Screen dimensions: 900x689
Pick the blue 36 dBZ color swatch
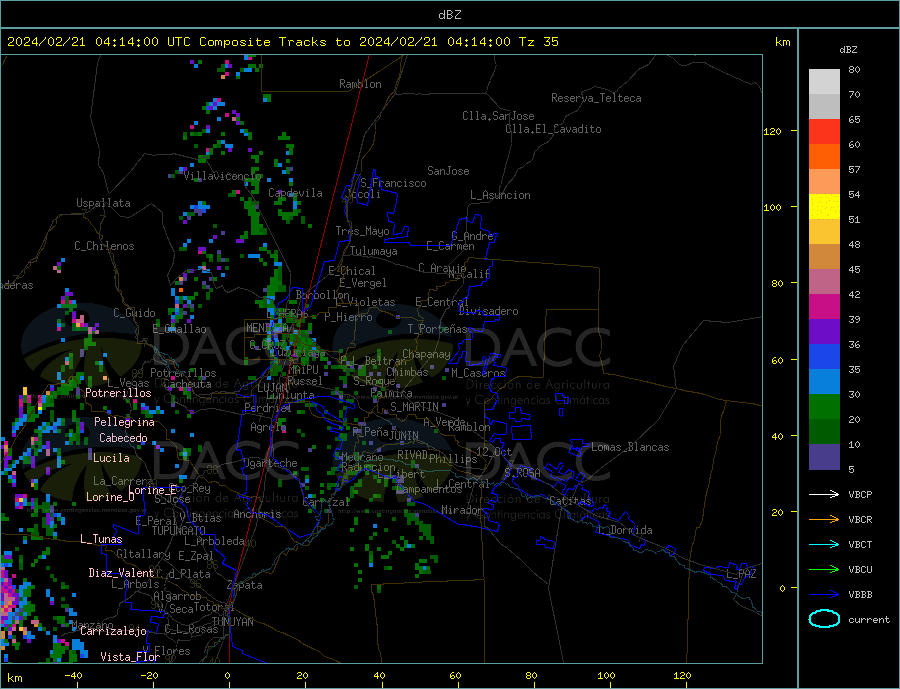pyautogui.click(x=824, y=357)
